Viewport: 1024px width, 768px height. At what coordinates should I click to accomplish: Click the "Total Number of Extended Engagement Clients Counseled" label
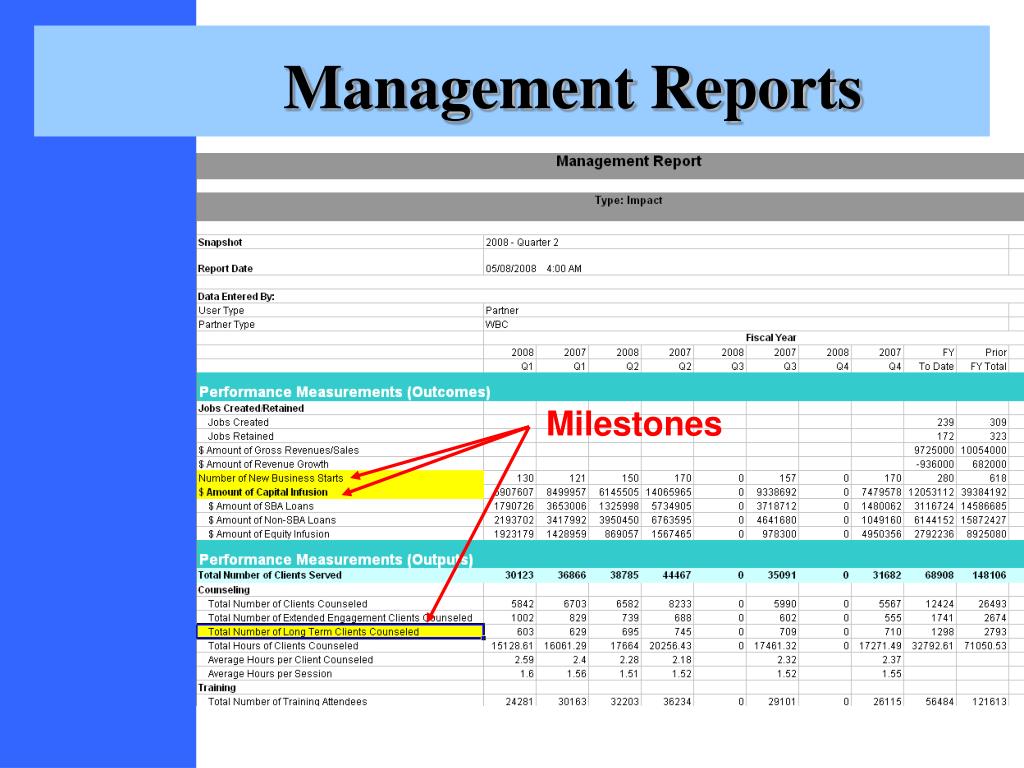click(340, 618)
